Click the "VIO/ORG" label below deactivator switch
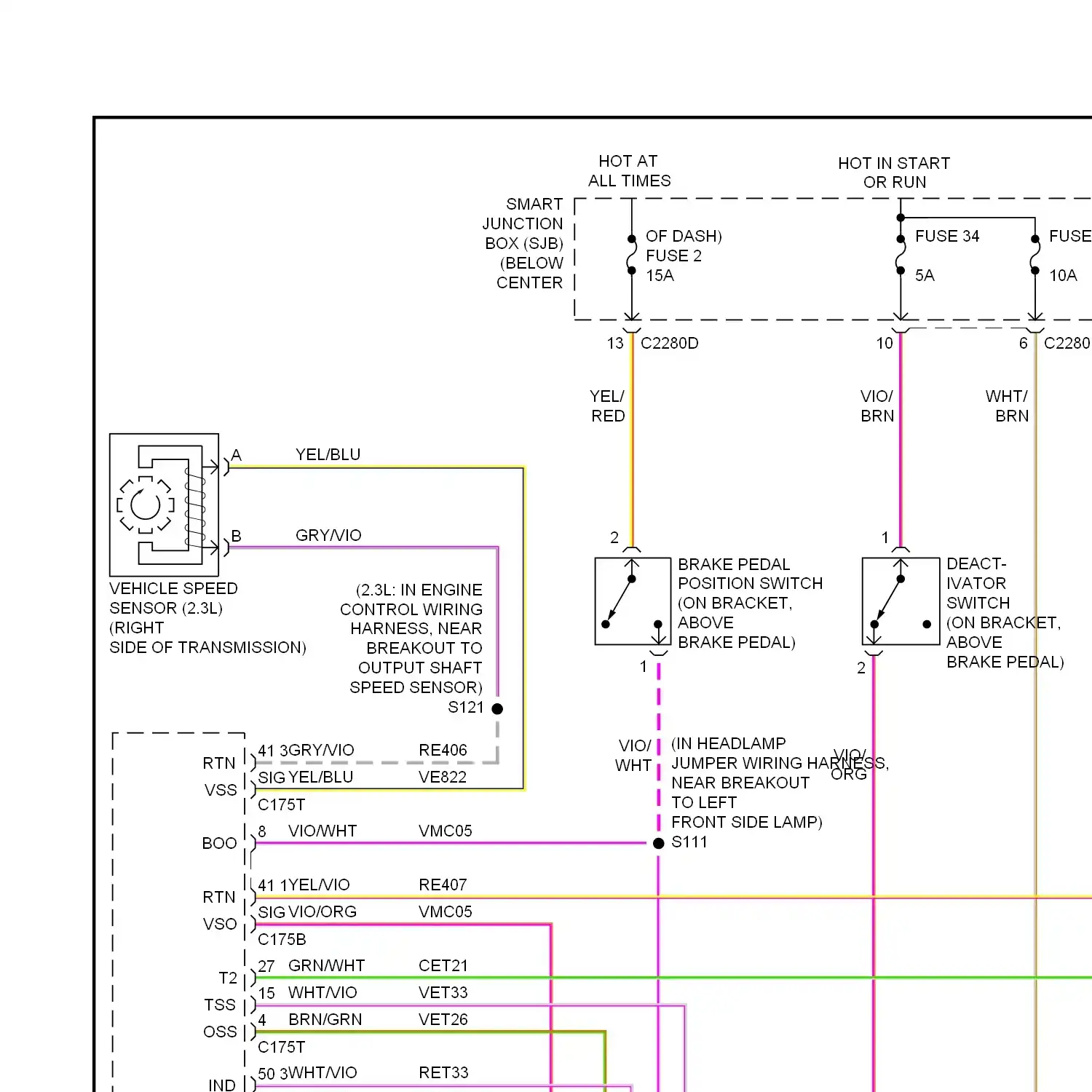 pyautogui.click(x=849, y=764)
